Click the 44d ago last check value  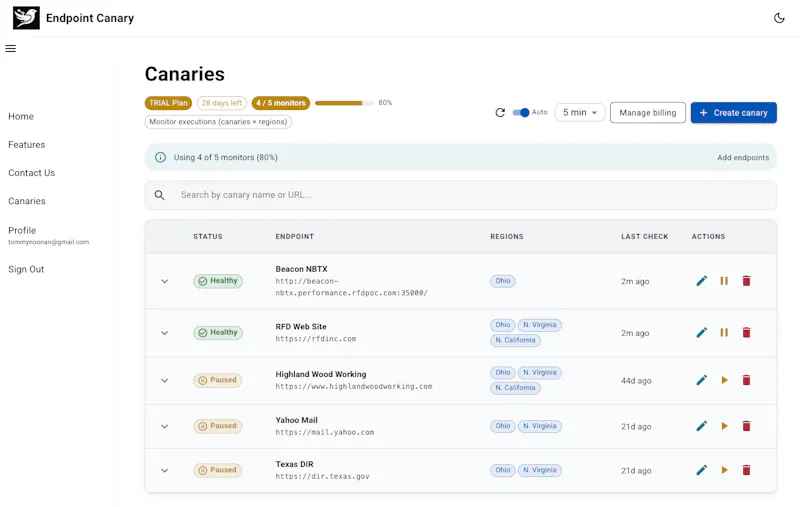[x=636, y=381]
